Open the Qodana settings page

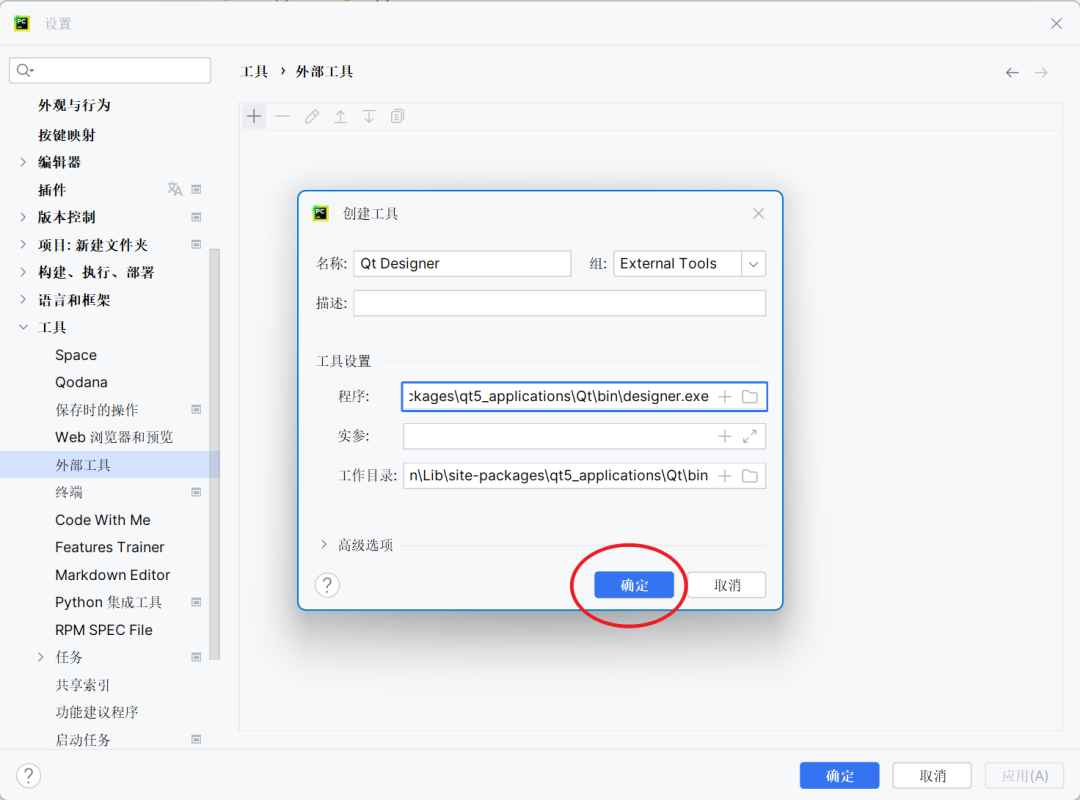81,382
